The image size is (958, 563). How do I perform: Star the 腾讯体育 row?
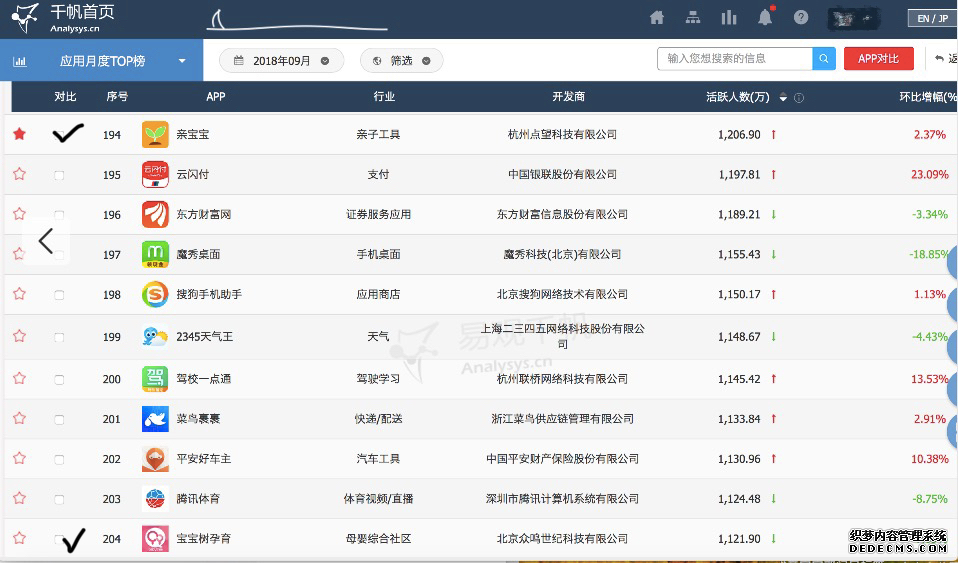[x=20, y=498]
